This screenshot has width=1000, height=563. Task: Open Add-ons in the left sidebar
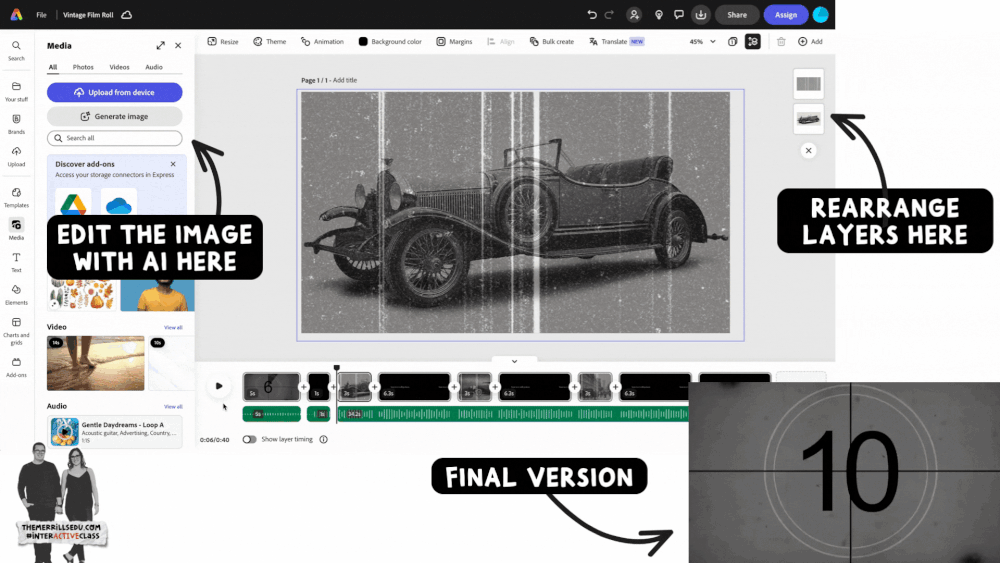(17, 368)
